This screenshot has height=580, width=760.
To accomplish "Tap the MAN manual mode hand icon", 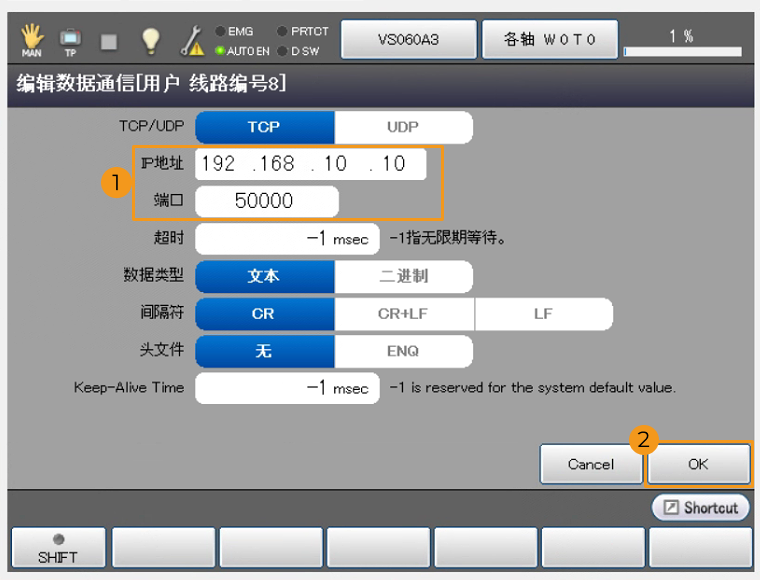I will 32,40.
